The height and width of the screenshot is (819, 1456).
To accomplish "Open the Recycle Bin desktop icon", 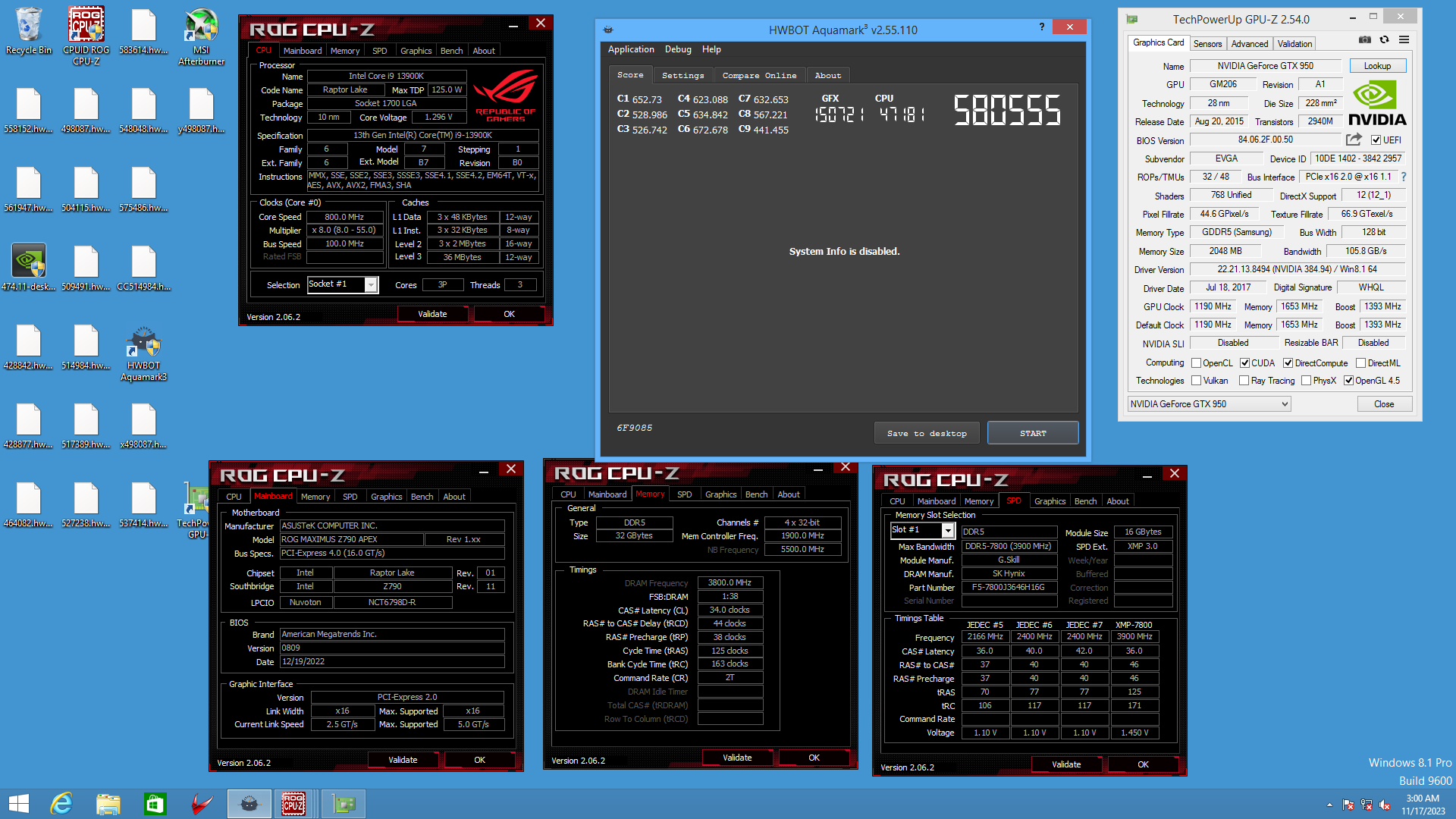I will 29,32.
